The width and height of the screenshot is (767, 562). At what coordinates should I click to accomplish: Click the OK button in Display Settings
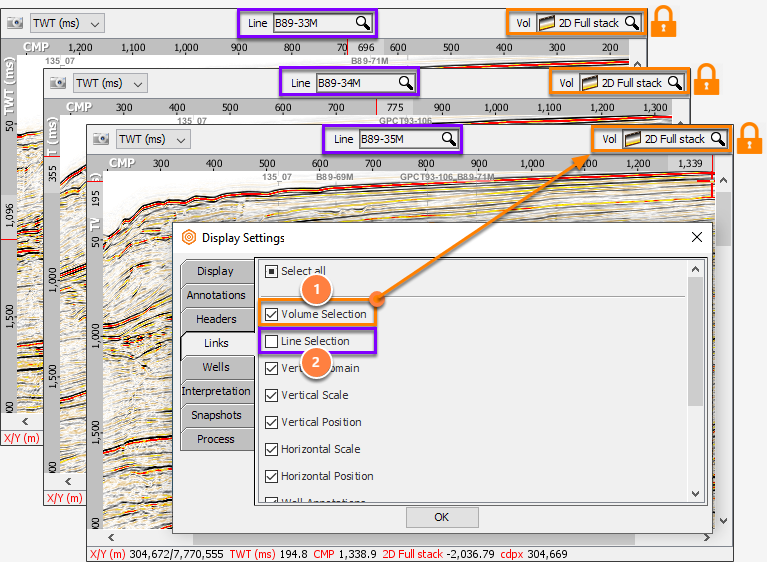442,517
